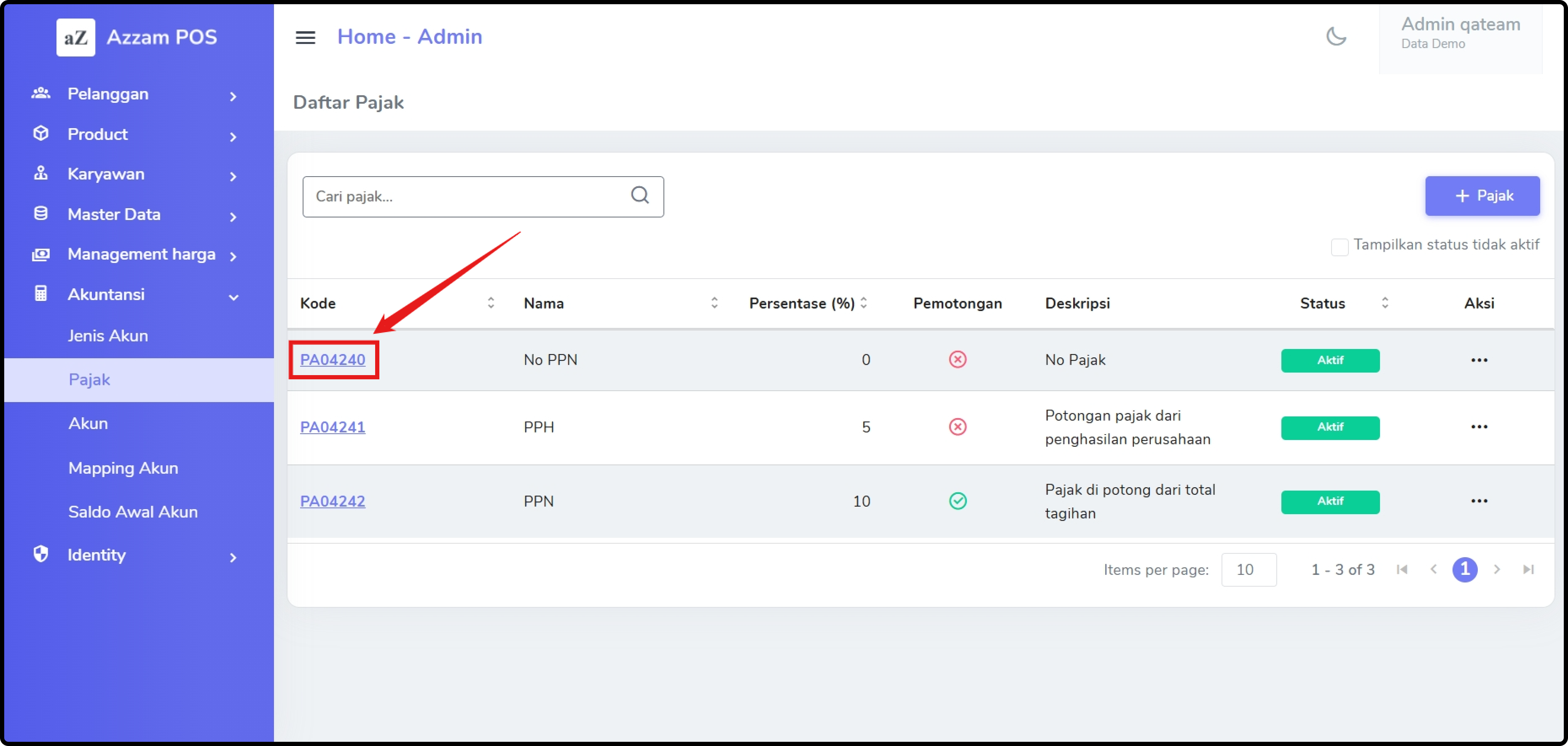Open three-dot actions for PPH row

click(1479, 427)
